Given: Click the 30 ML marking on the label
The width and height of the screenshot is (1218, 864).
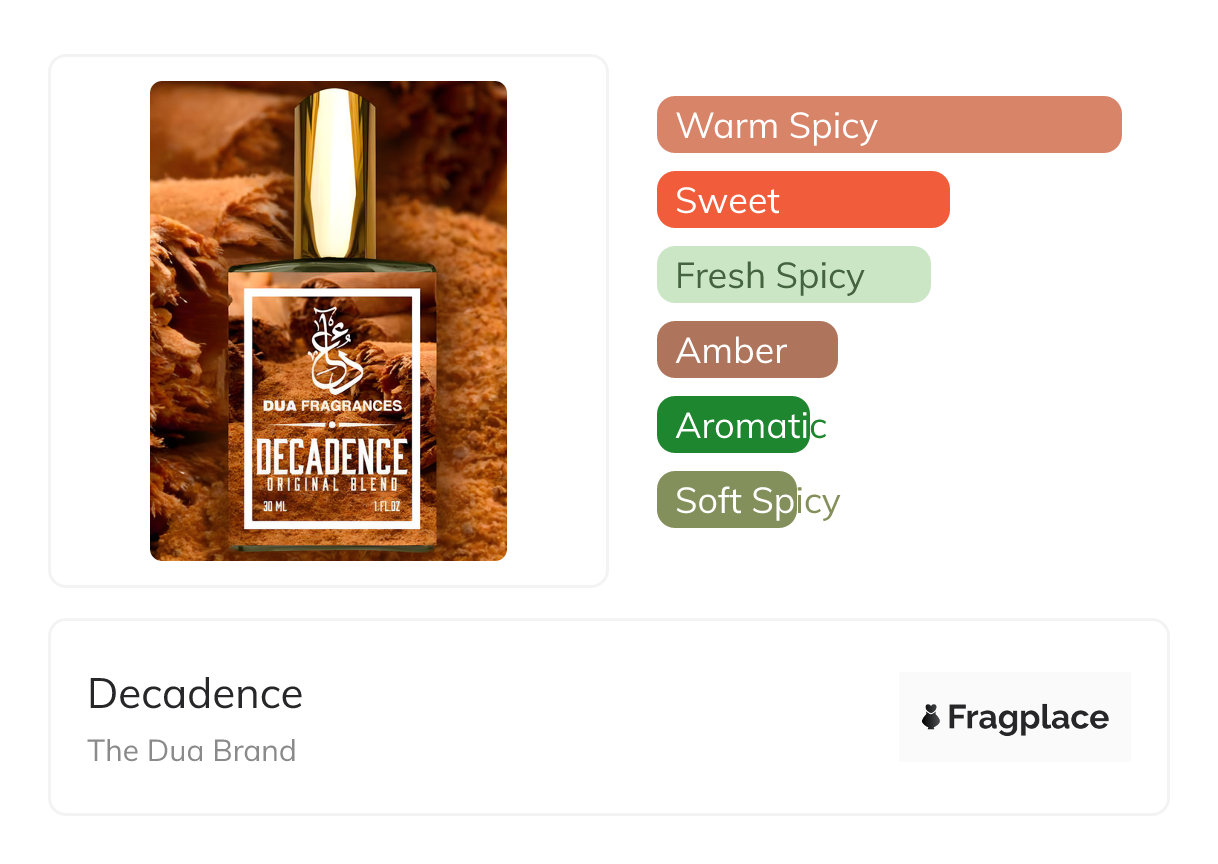Looking at the screenshot, I should (x=274, y=507).
